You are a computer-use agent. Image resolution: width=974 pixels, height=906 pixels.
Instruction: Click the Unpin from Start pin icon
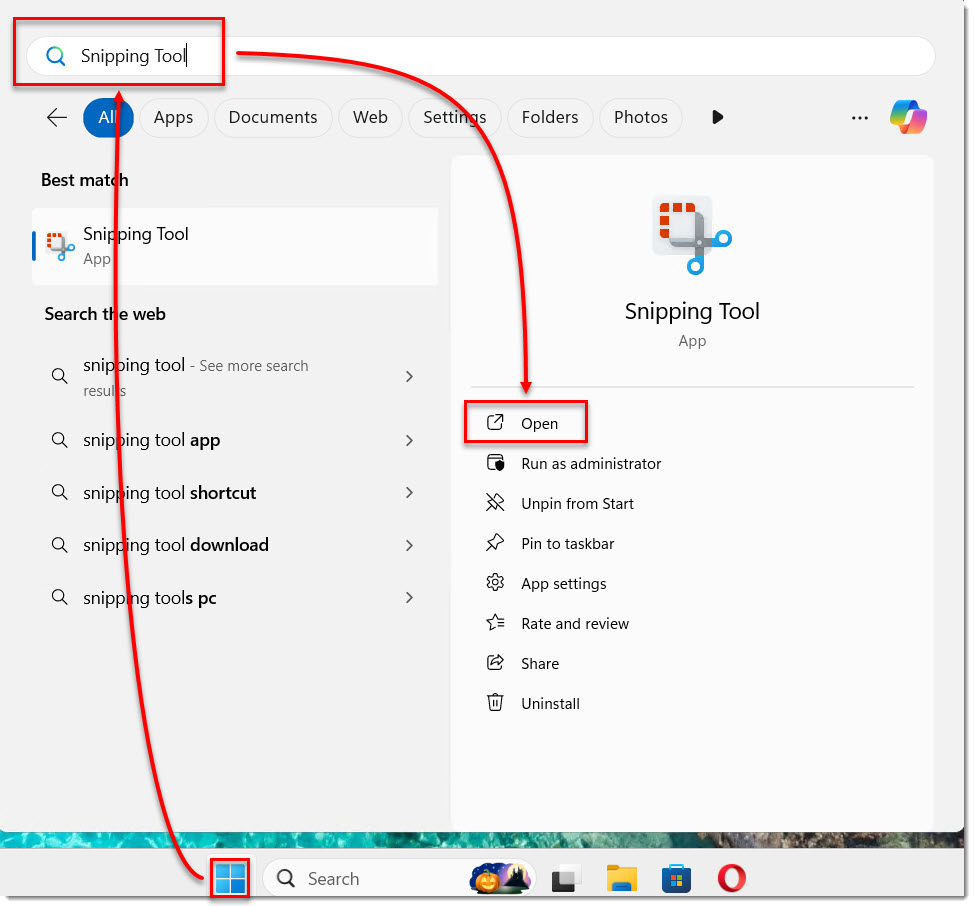coord(495,502)
